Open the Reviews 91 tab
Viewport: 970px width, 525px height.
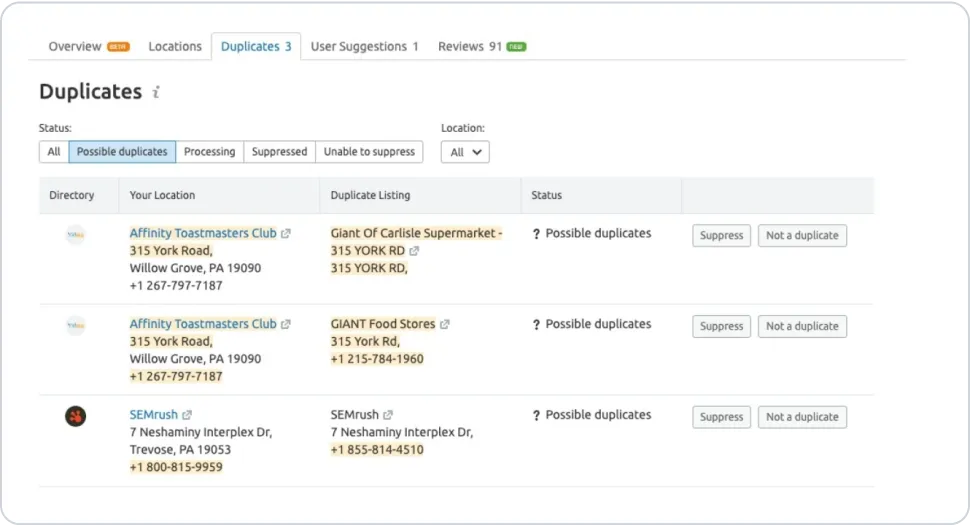tap(481, 46)
